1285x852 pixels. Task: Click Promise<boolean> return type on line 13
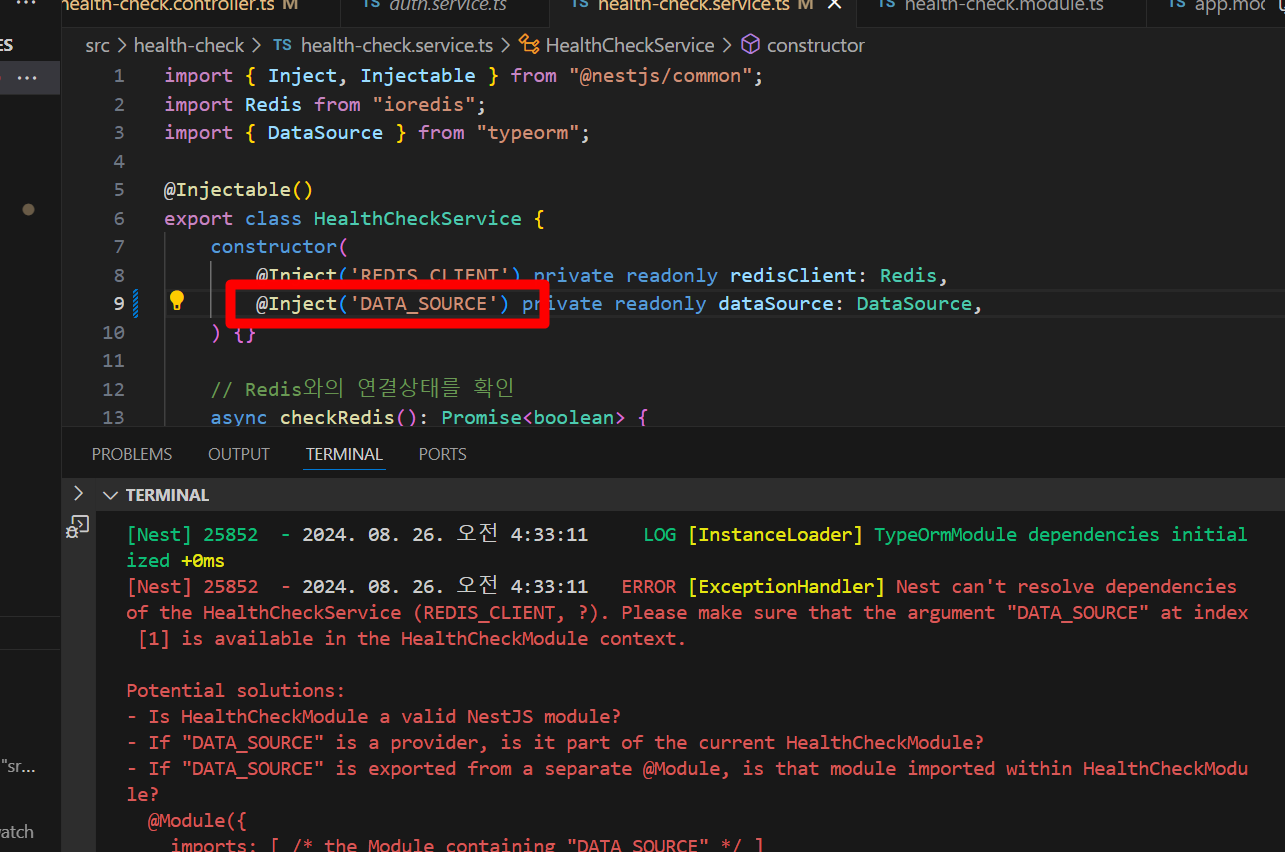(x=533, y=418)
